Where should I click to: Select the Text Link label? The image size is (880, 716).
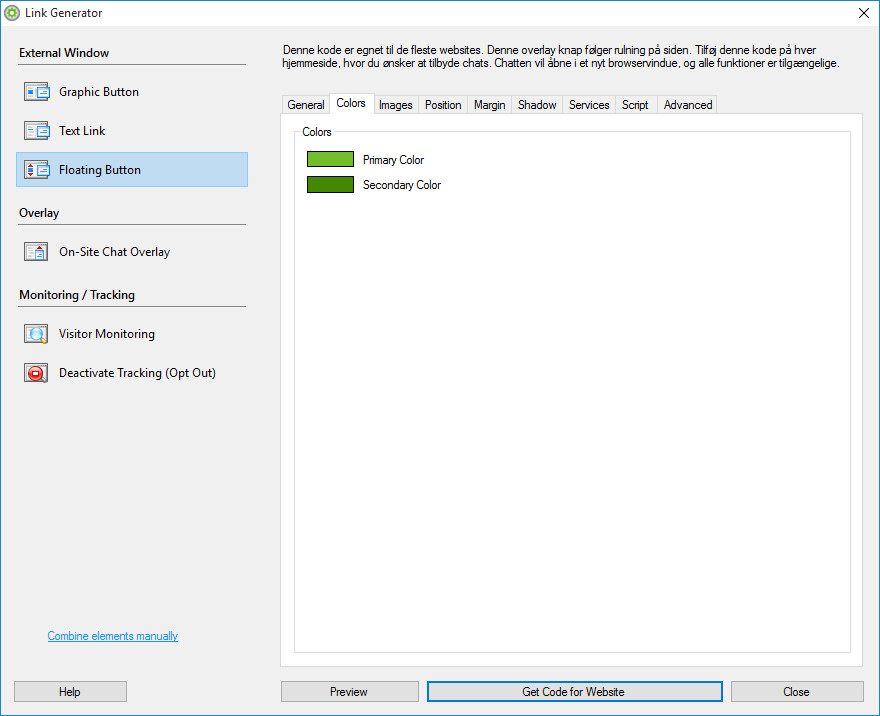[82, 131]
